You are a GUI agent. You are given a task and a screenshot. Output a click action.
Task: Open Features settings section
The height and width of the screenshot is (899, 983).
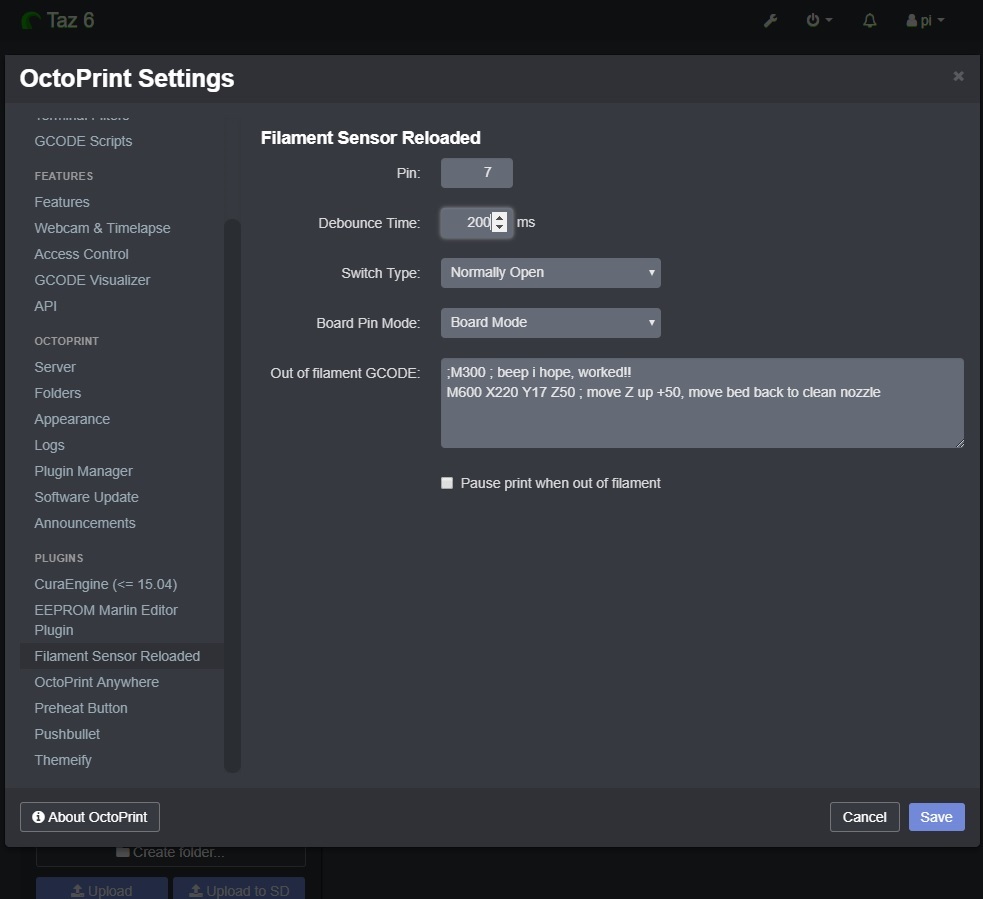point(62,202)
